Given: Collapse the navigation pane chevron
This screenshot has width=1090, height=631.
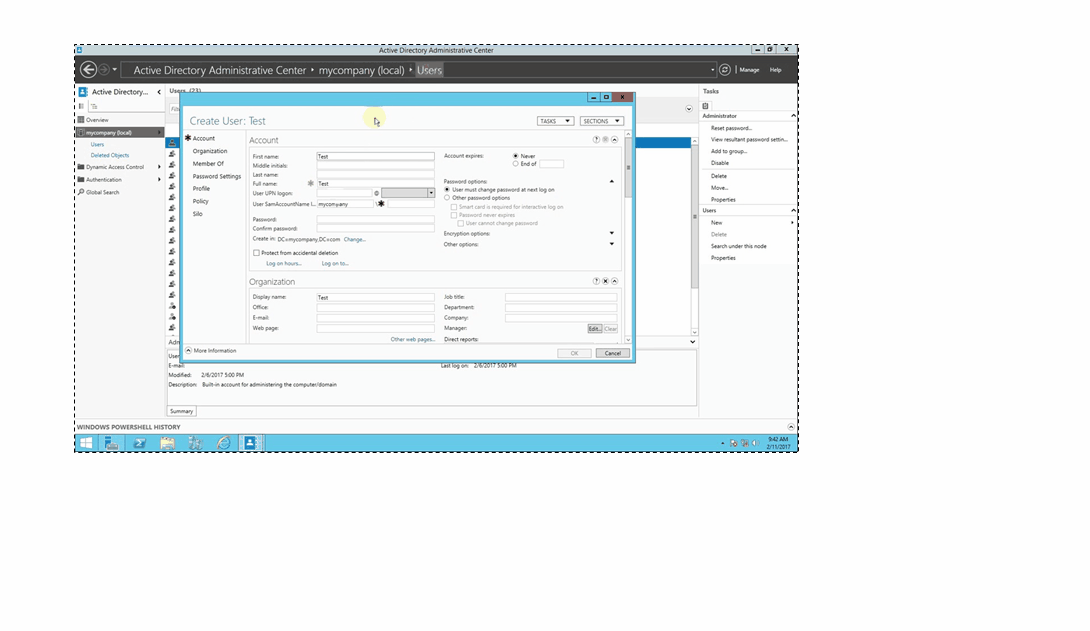Looking at the screenshot, I should tap(158, 92).
